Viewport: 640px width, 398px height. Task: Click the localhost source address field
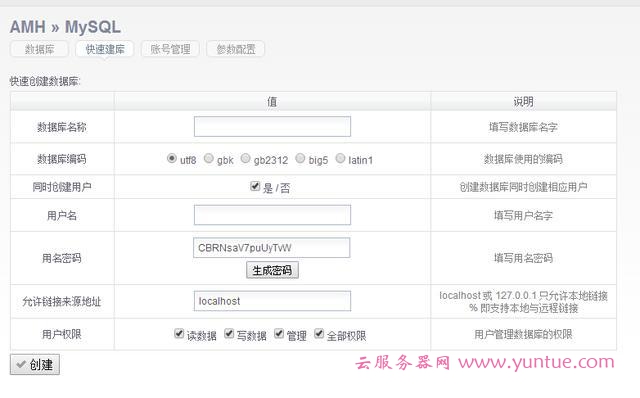pos(272,301)
